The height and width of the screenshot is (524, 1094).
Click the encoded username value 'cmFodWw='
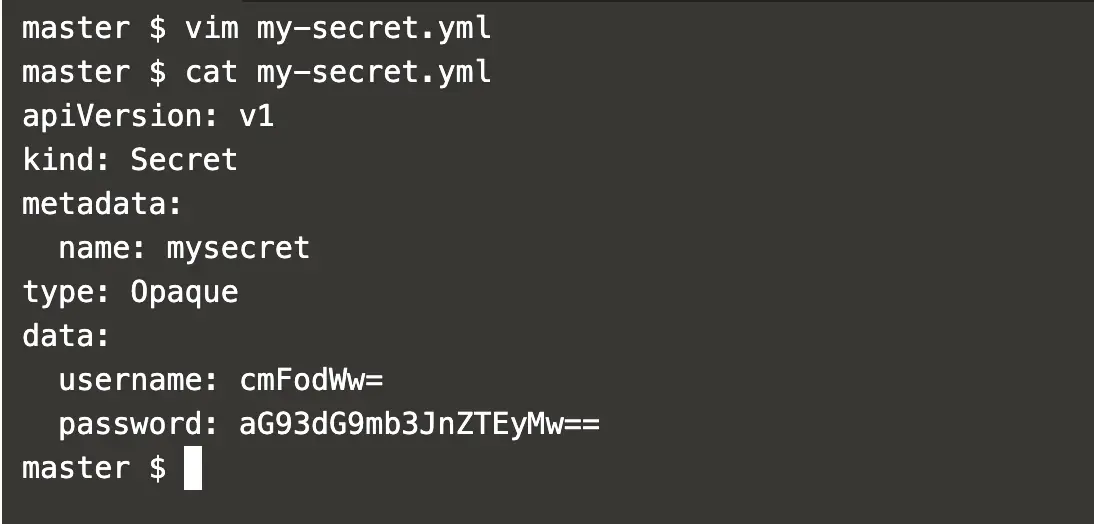(312, 380)
